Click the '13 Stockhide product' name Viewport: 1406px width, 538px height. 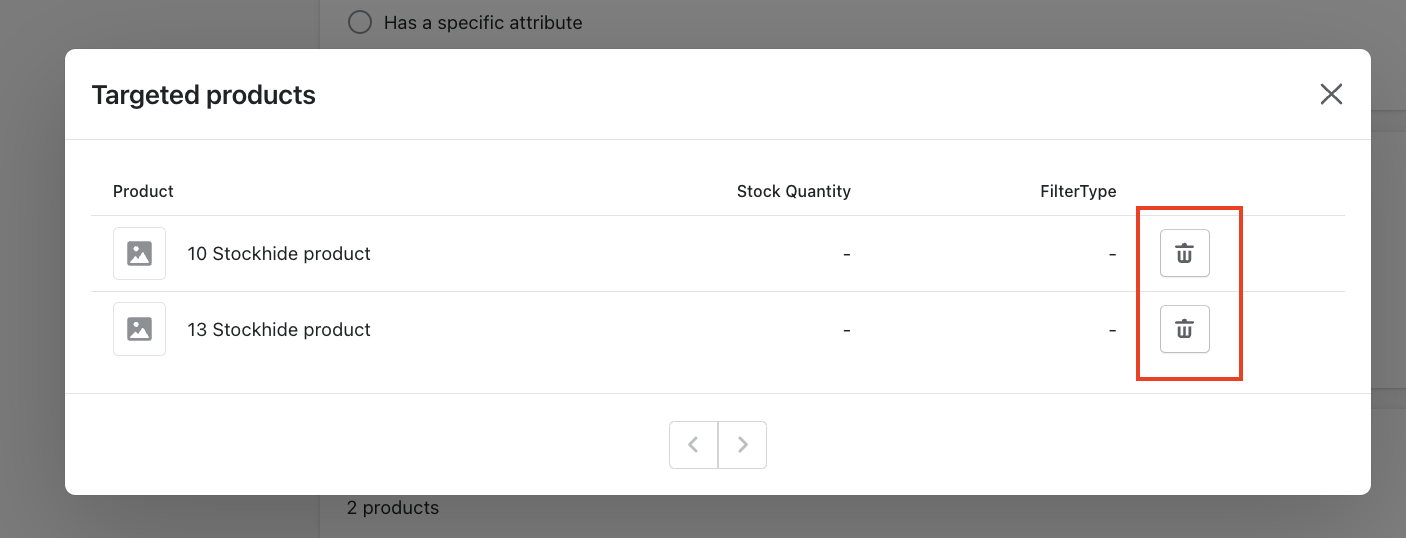click(279, 330)
